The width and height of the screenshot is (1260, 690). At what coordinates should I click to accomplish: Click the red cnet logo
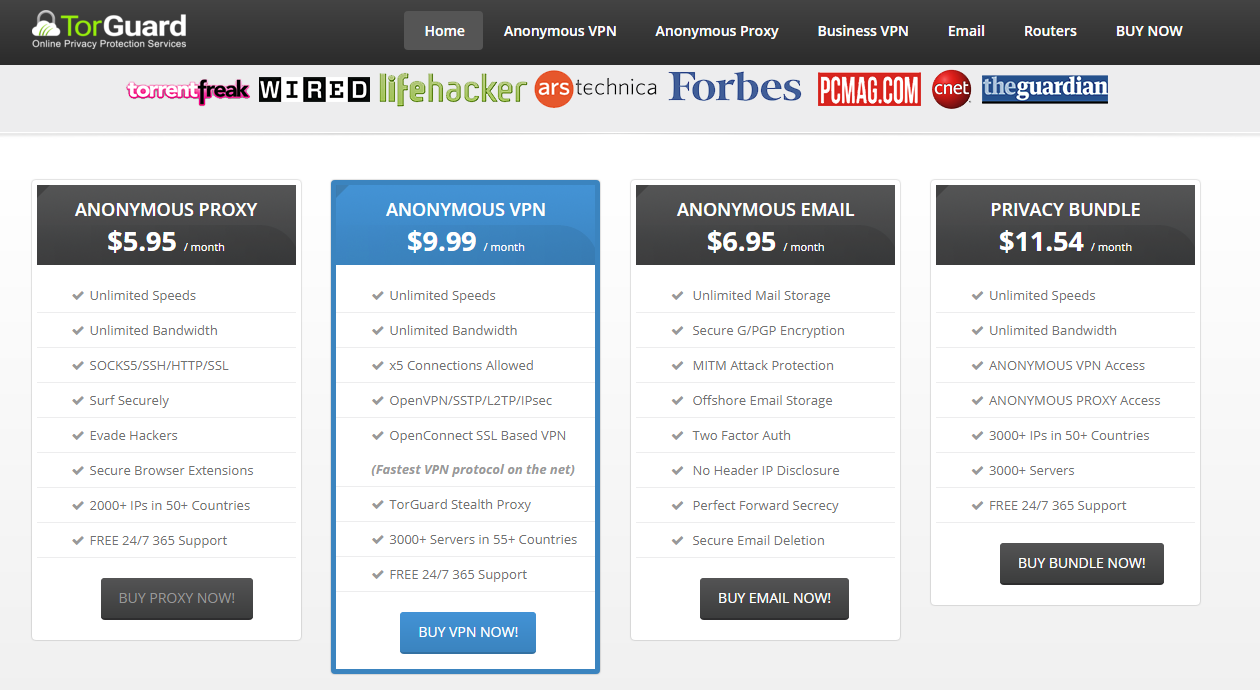pos(951,89)
